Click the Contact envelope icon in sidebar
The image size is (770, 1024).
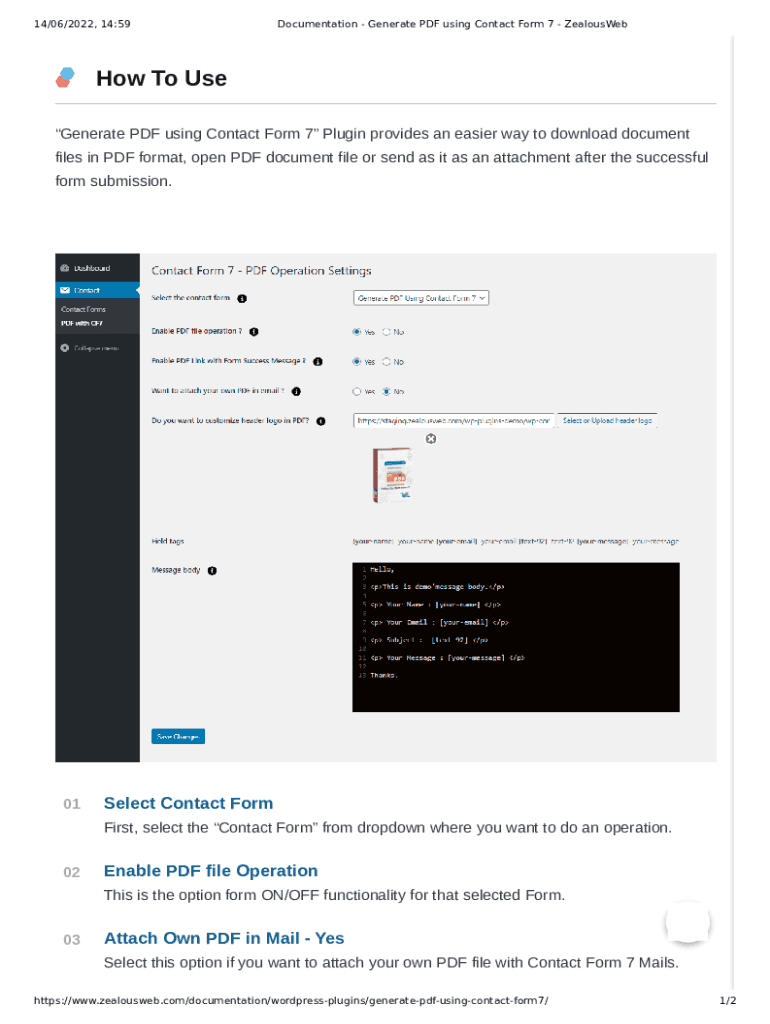tap(64, 290)
